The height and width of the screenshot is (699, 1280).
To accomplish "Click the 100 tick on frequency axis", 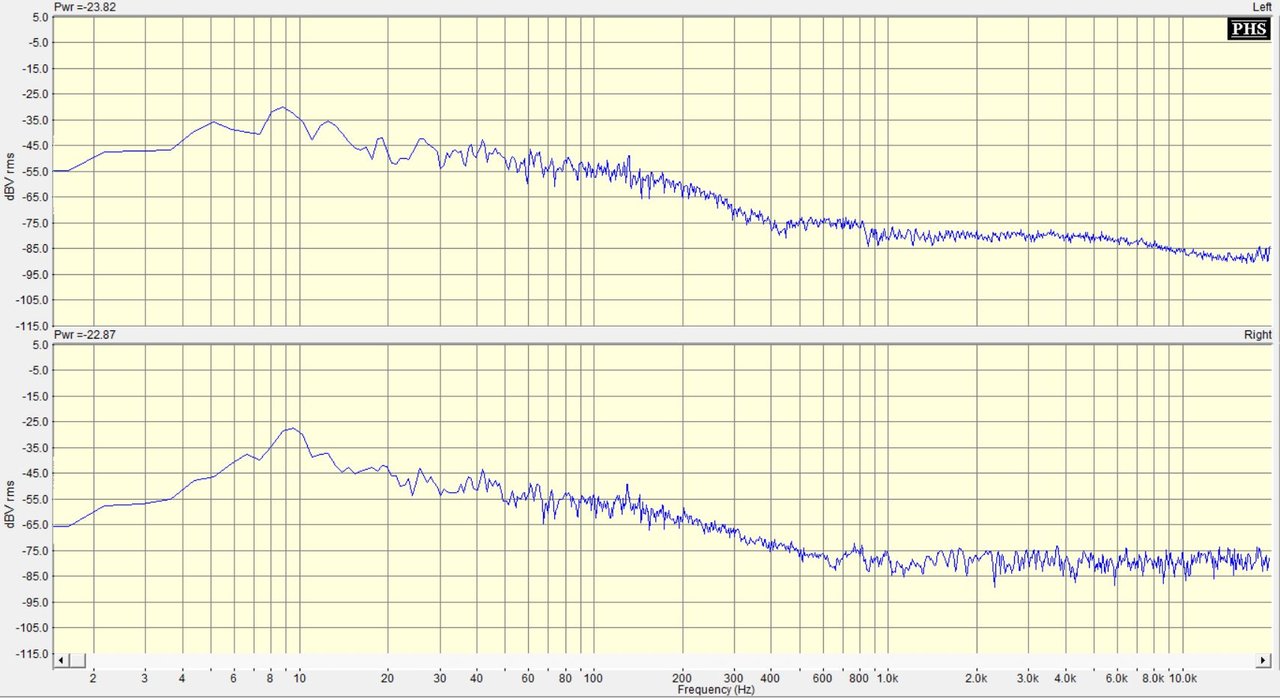I will [x=593, y=678].
